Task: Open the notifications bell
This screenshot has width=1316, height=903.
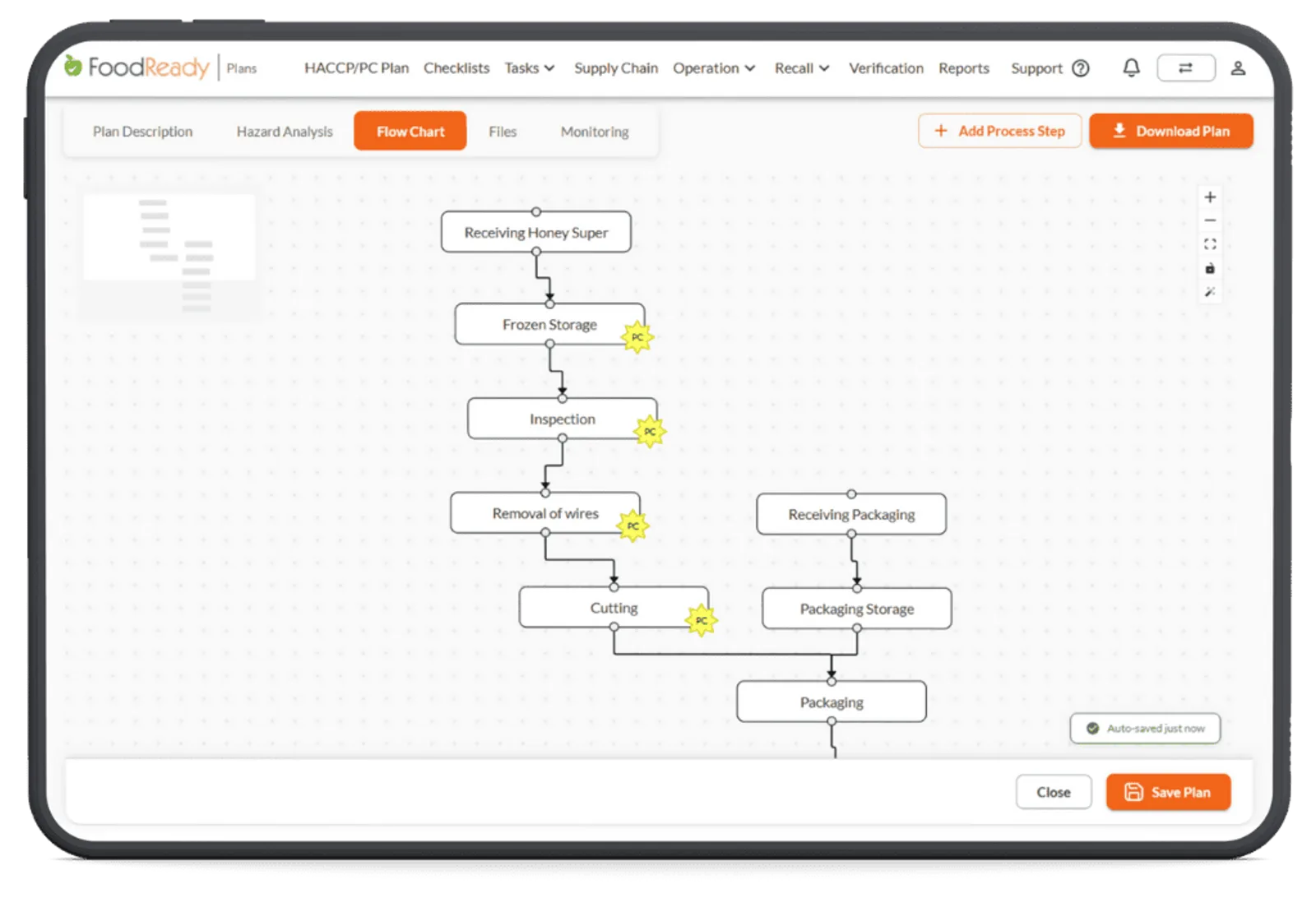Action: [1132, 67]
